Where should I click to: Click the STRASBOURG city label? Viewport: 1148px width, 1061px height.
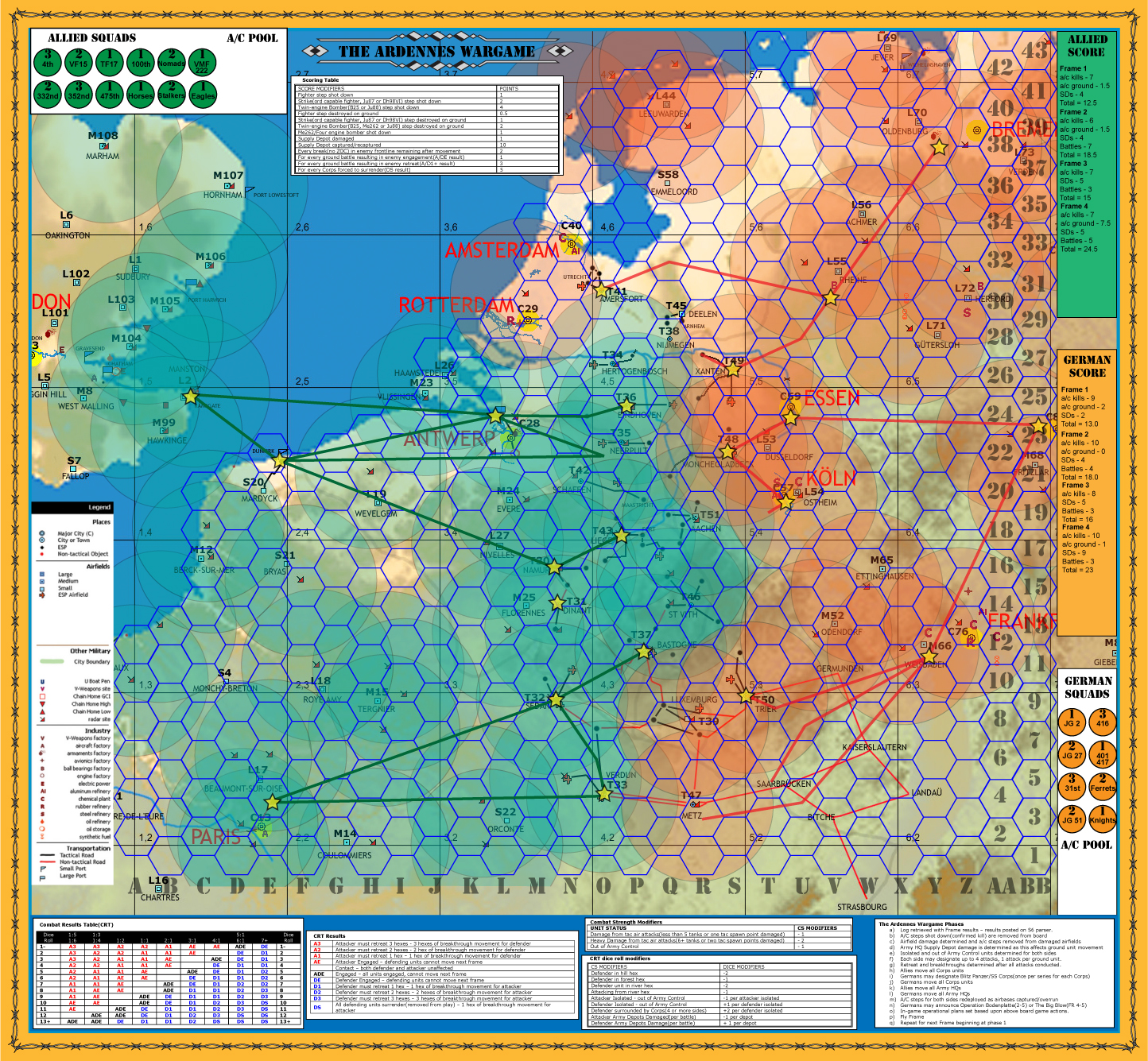pyautogui.click(x=862, y=907)
